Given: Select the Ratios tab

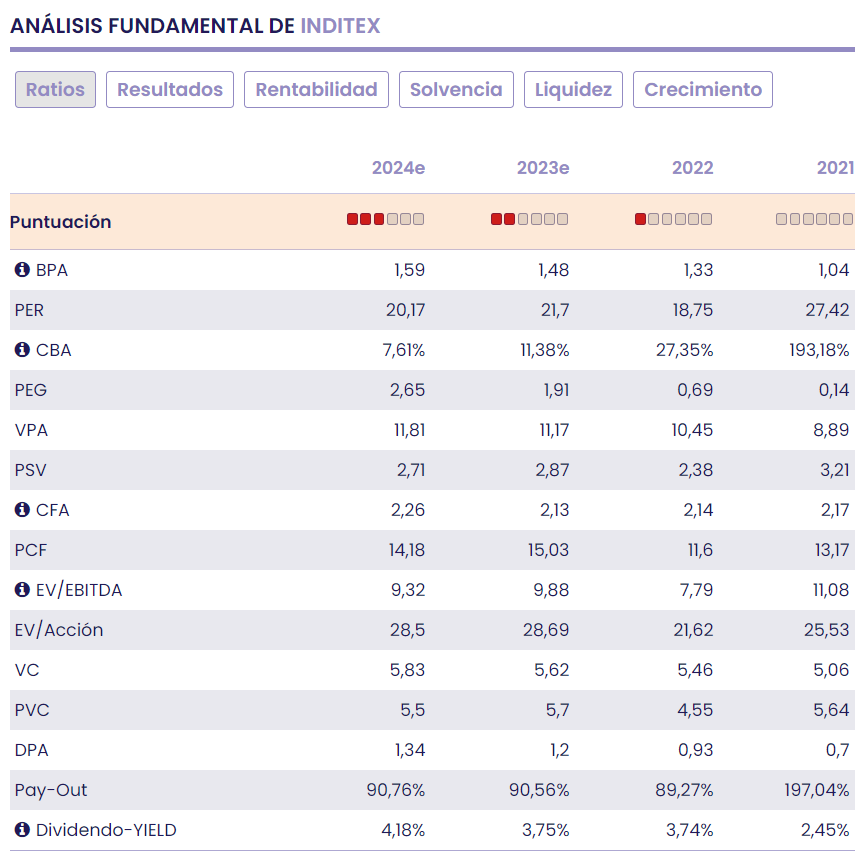Looking at the screenshot, I should [56, 89].
